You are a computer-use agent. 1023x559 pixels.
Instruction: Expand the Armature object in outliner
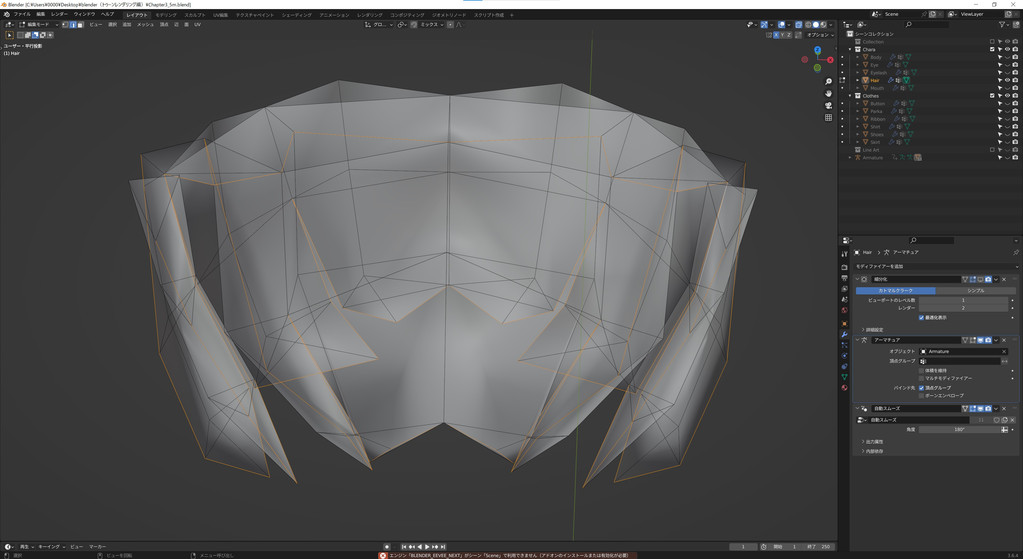(850, 157)
